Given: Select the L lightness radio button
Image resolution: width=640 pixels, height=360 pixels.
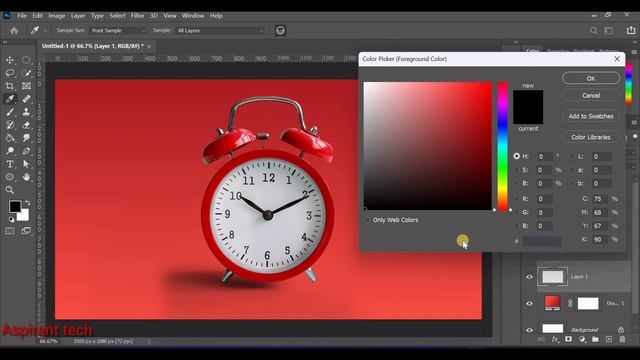Looking at the screenshot, I should tap(572, 156).
